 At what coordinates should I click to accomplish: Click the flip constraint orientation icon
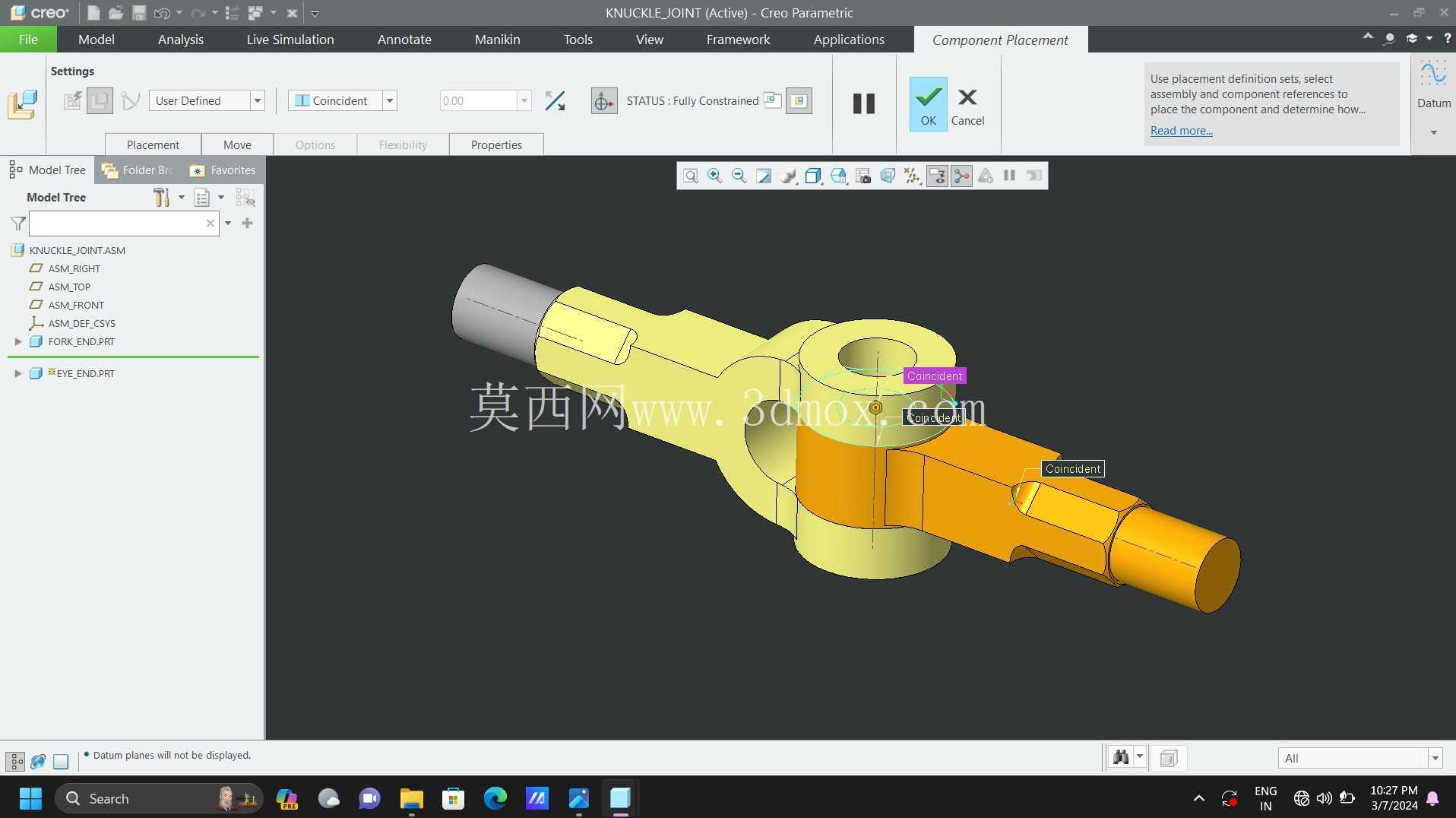pos(555,100)
